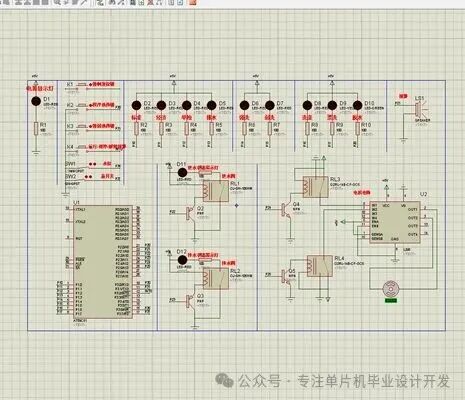This screenshot has height=400, width=465.
Task: Select relay RL4
Action: [x=320, y=266]
